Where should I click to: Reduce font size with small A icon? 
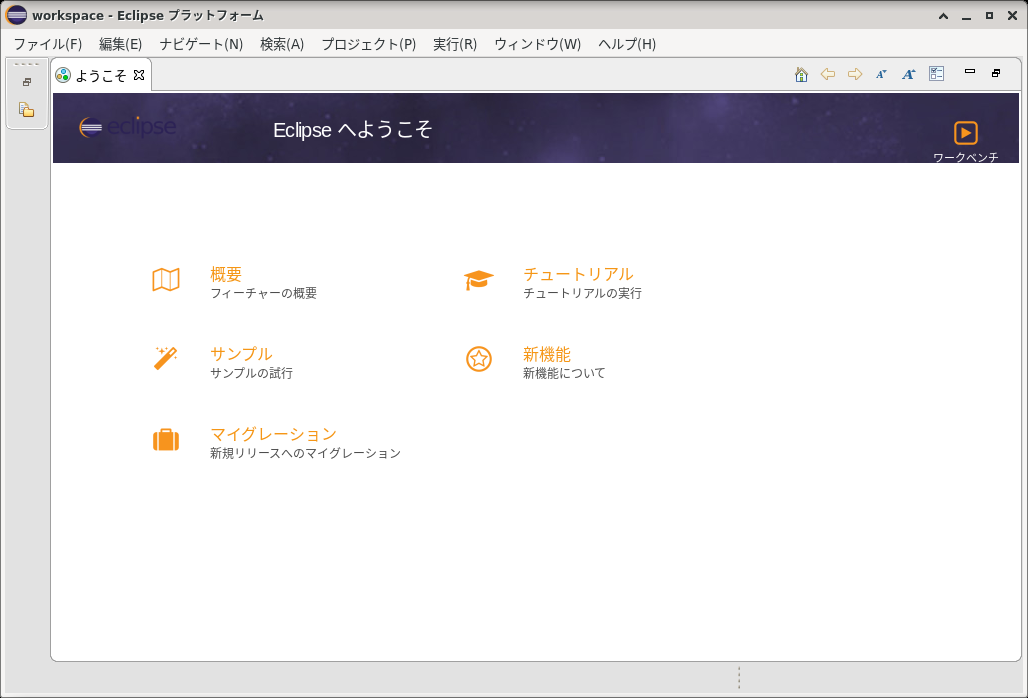(881, 74)
